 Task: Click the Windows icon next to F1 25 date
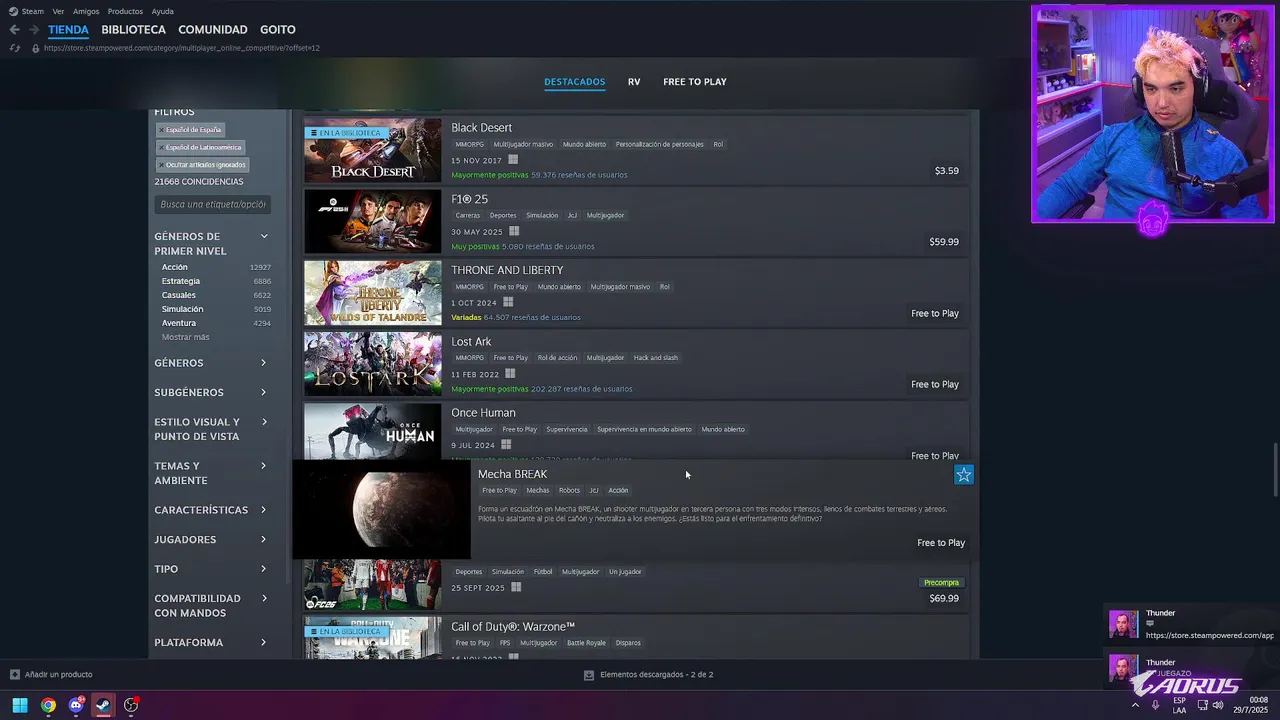[x=514, y=231]
